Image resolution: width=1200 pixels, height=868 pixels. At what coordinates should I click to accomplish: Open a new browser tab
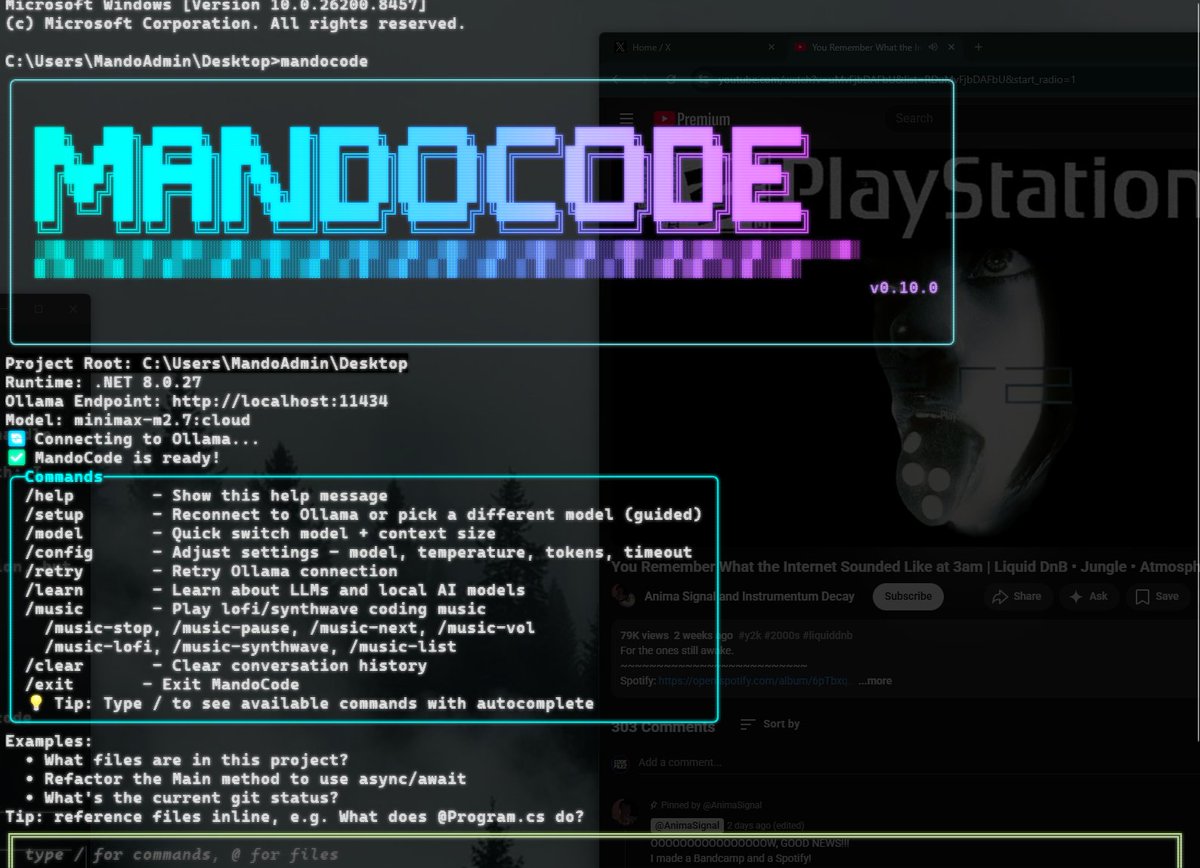[x=978, y=47]
